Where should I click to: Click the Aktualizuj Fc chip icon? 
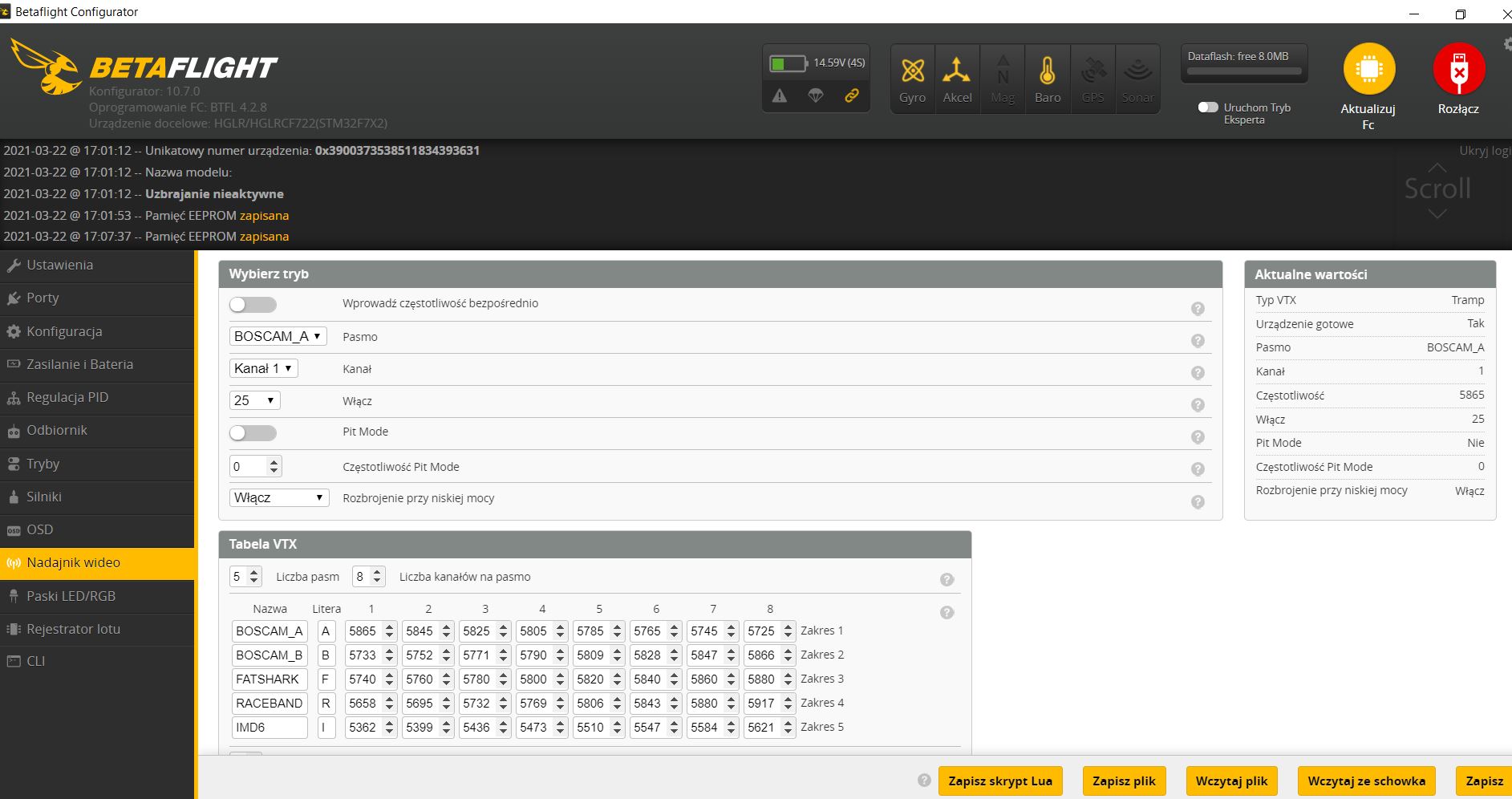click(1369, 69)
